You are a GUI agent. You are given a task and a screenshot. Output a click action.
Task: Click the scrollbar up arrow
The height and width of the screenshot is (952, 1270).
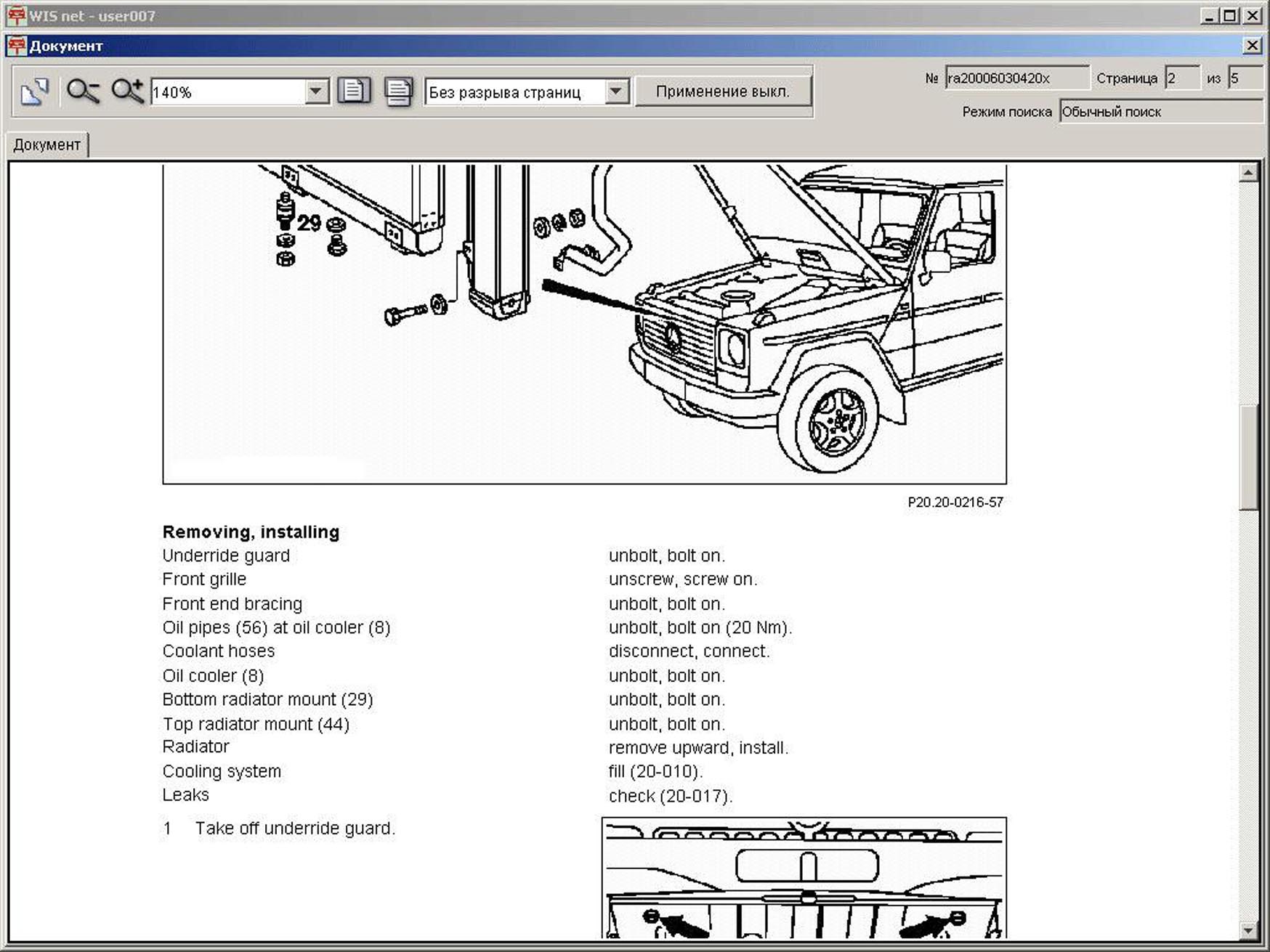pyautogui.click(x=1248, y=173)
